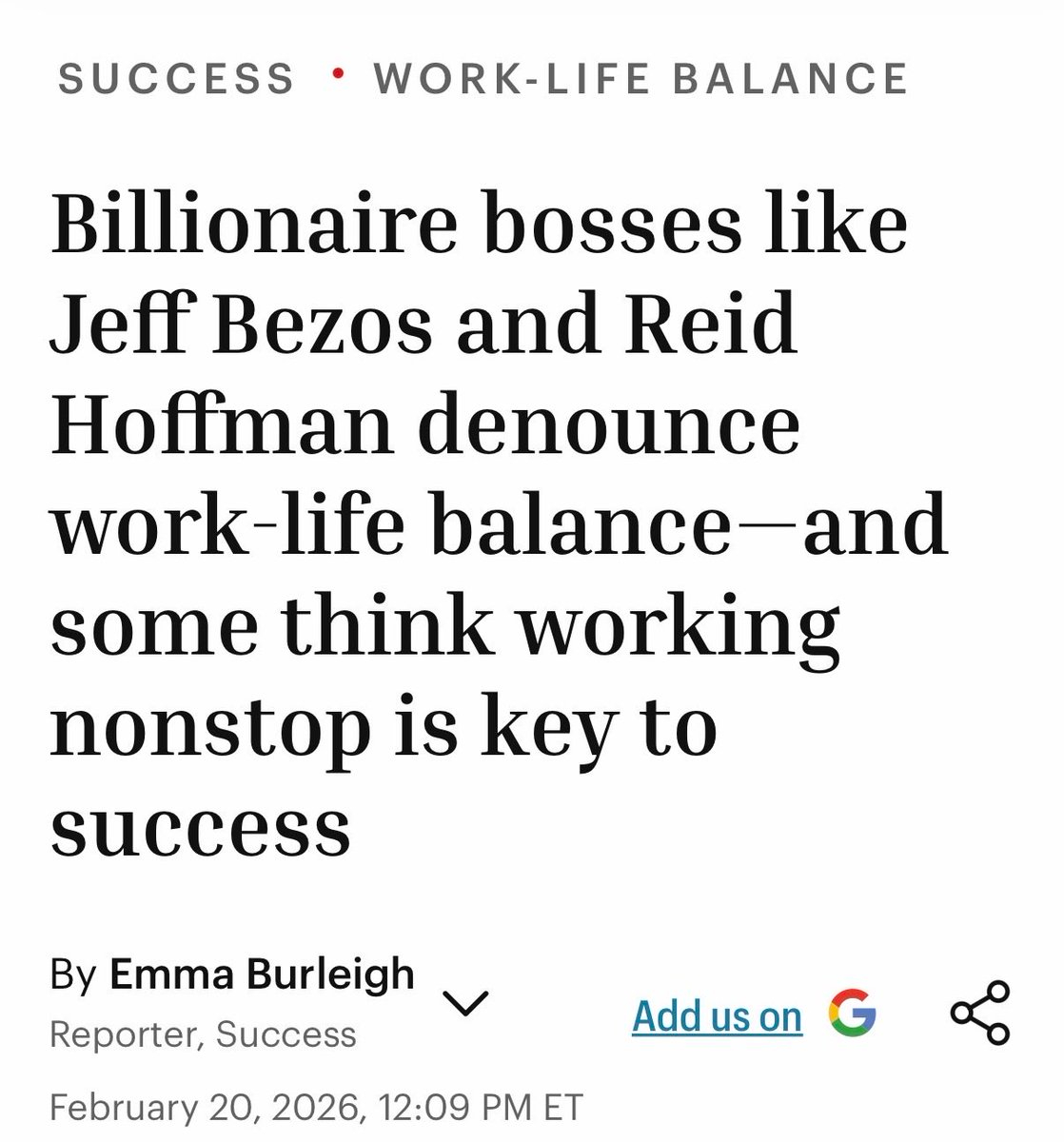Open author Emma Burleigh's profile
This screenshot has height=1142, width=1064.
coord(262,975)
